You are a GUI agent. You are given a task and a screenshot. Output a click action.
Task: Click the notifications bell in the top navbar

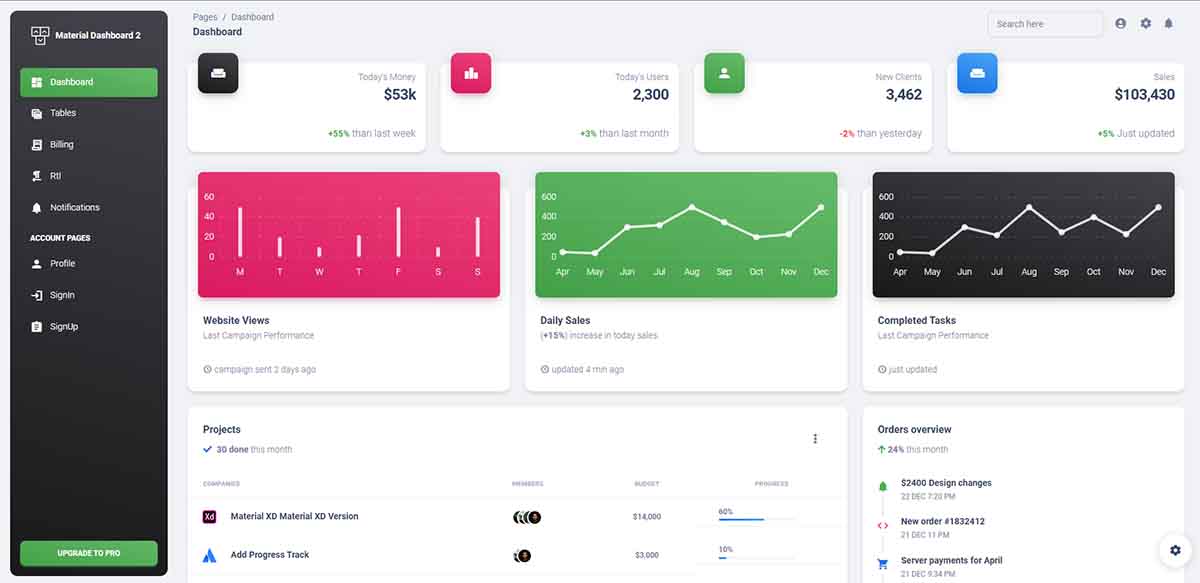coord(1169,23)
